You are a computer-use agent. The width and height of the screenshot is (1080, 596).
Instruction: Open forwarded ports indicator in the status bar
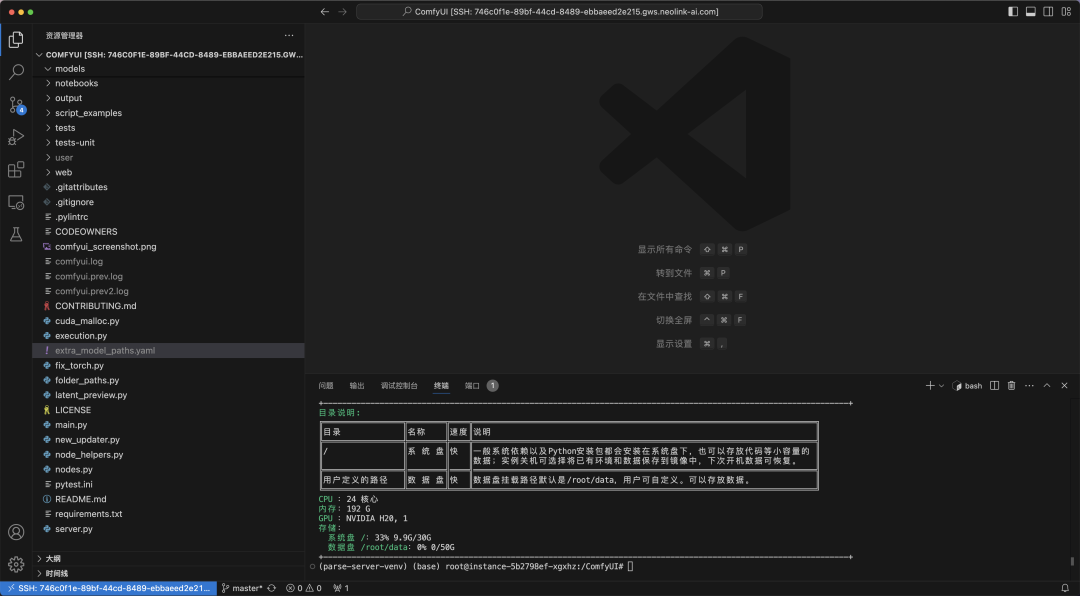(x=341, y=588)
